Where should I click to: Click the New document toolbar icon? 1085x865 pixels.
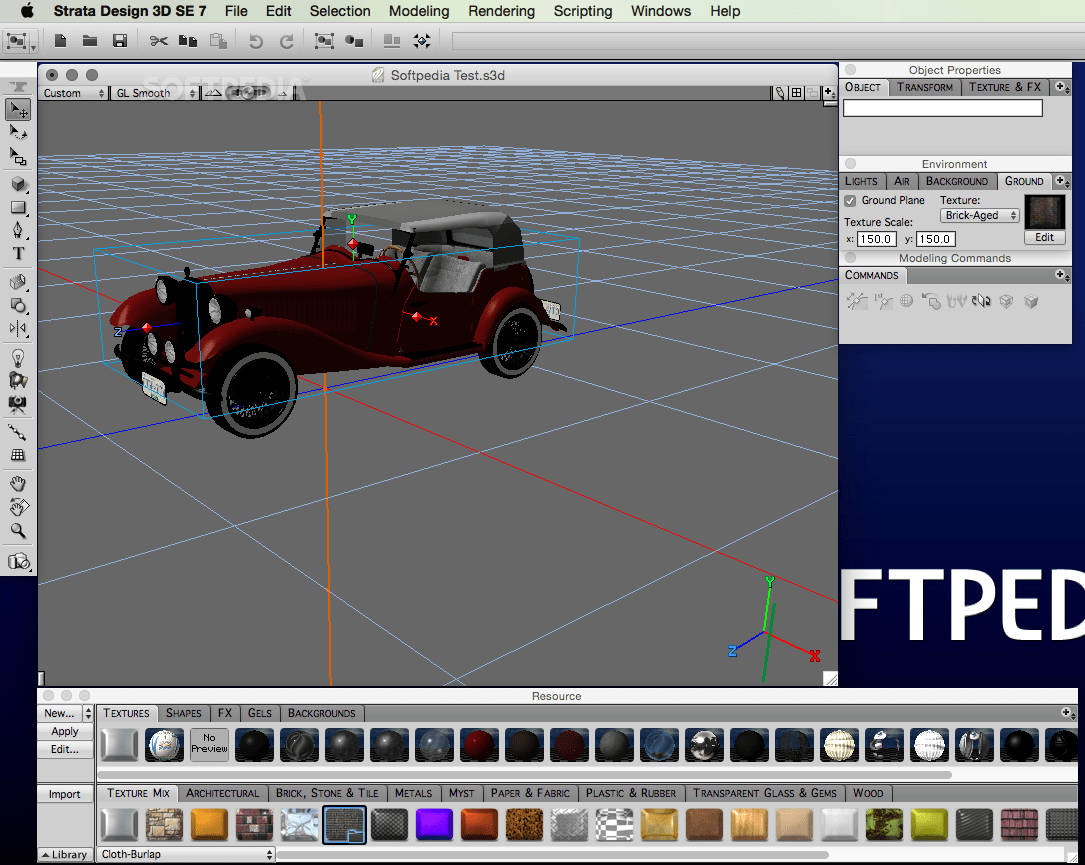[x=60, y=42]
